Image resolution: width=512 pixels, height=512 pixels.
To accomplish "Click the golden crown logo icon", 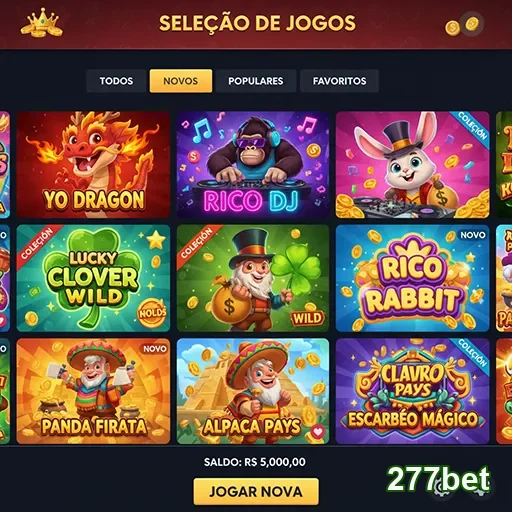I will 42,23.
